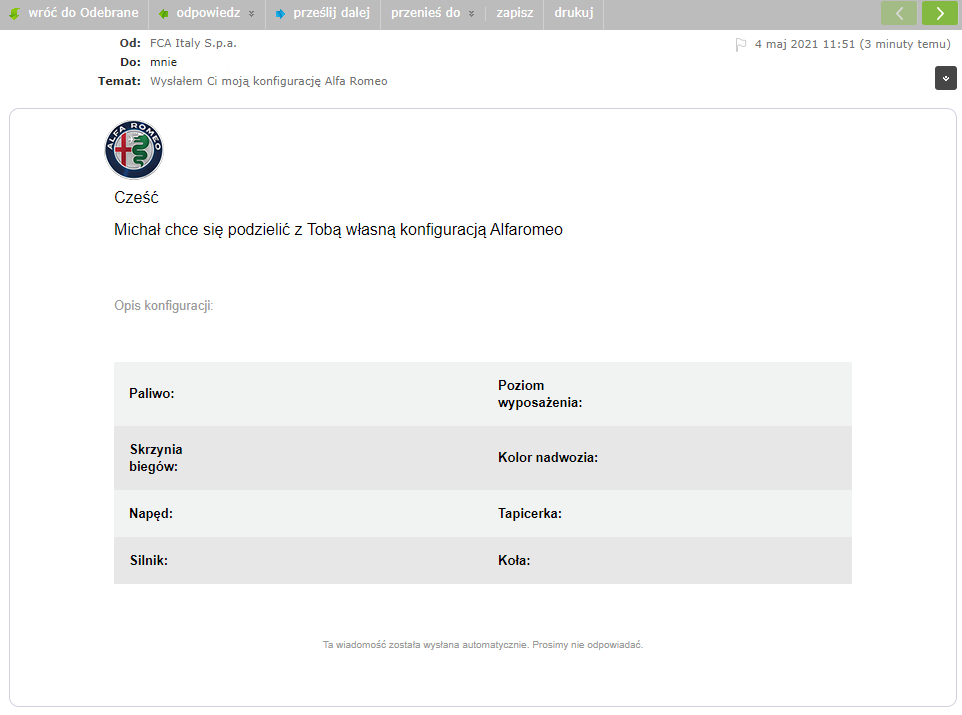Click the Kolor nadwozia table cell
962x715 pixels.
pyautogui.click(x=668, y=458)
